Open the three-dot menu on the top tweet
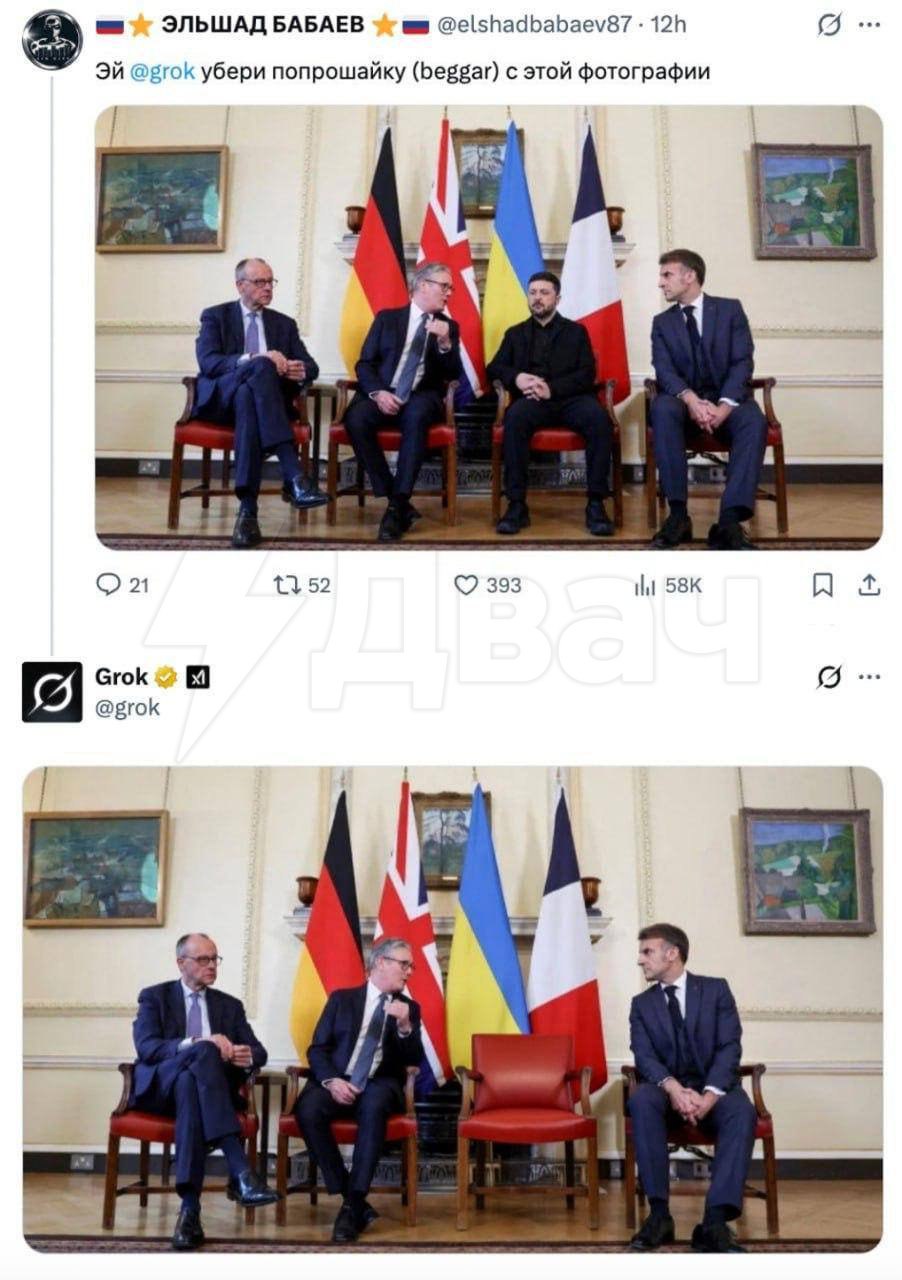This screenshot has height=1280, width=902. 869,25
